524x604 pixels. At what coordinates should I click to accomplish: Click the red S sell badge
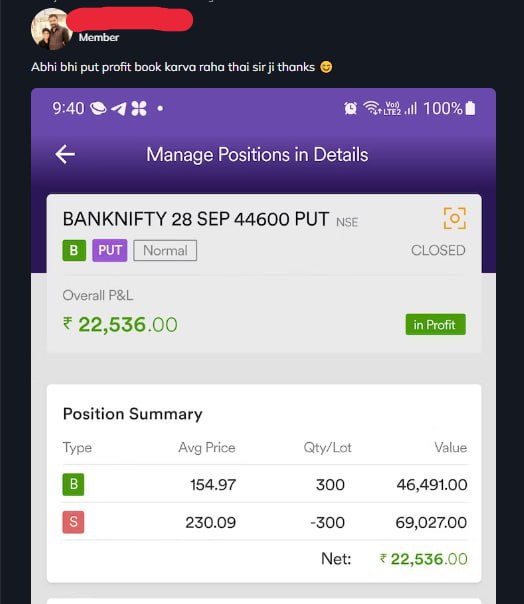pyautogui.click(x=73, y=522)
